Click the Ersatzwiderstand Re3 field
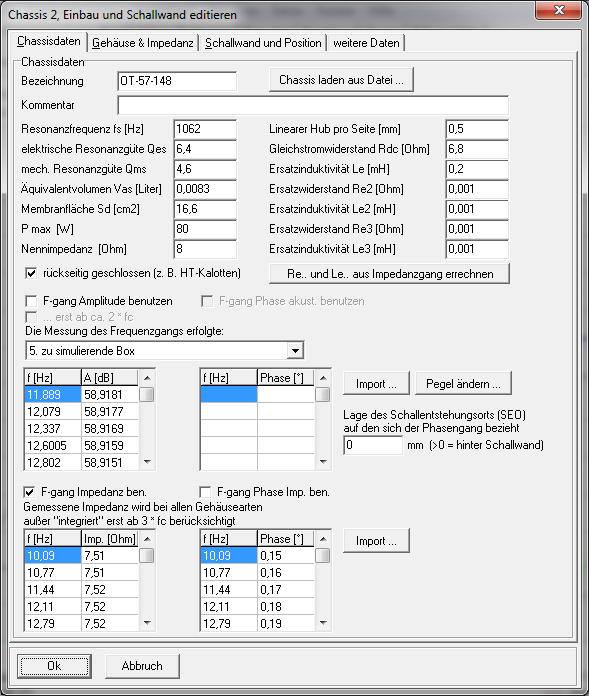This screenshot has height=696, width=589. coord(477,229)
